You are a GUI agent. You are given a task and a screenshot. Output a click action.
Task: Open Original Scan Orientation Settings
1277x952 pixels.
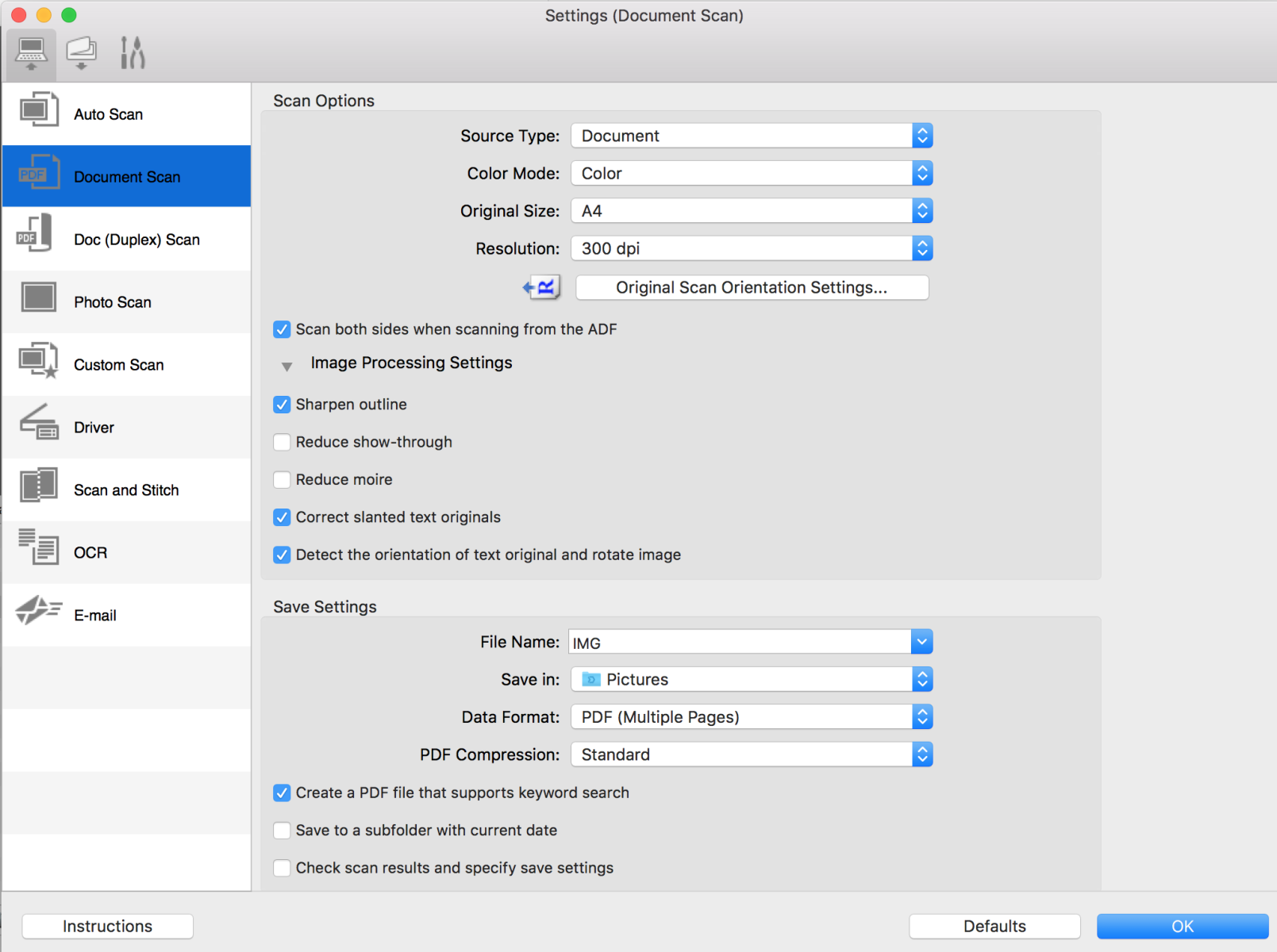click(752, 287)
